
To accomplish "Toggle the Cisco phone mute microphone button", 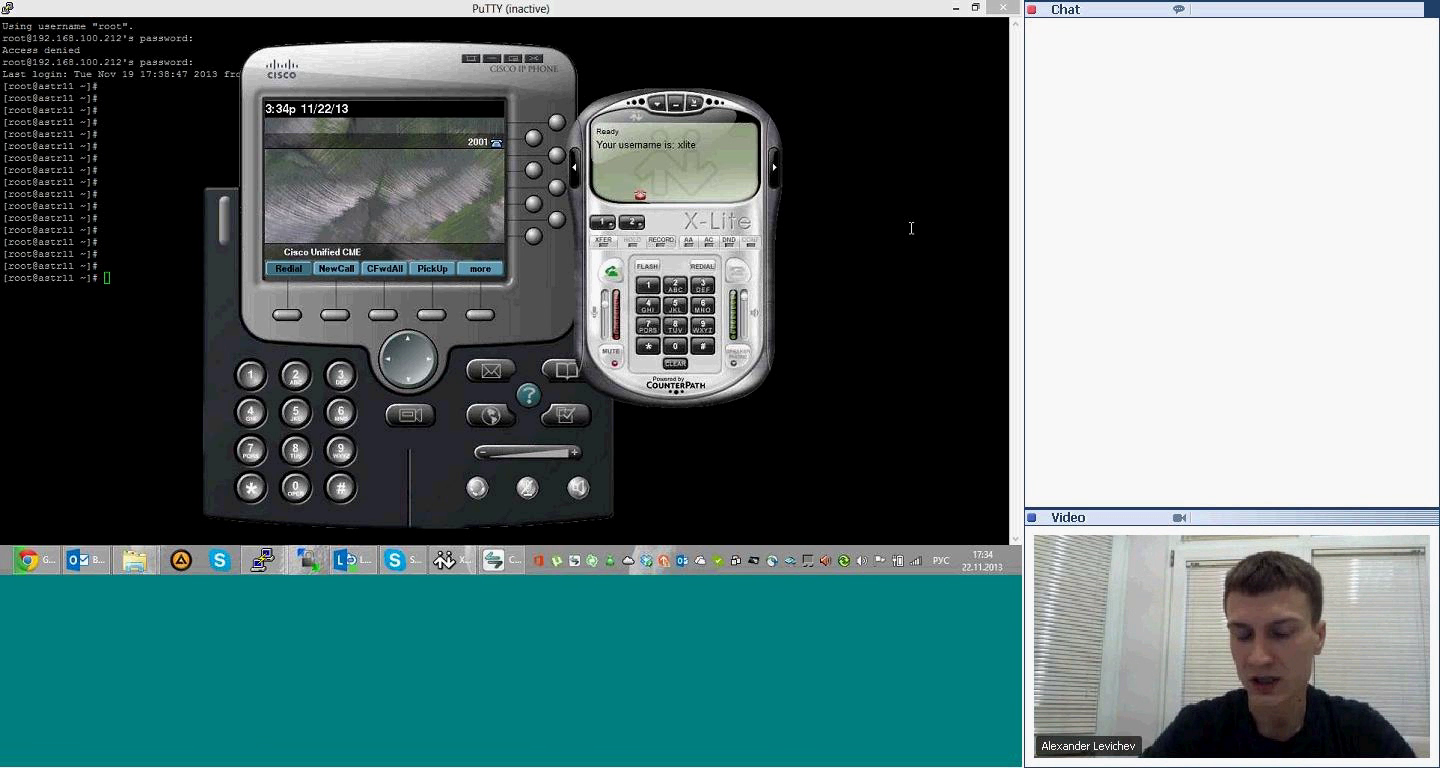I will coord(527,488).
